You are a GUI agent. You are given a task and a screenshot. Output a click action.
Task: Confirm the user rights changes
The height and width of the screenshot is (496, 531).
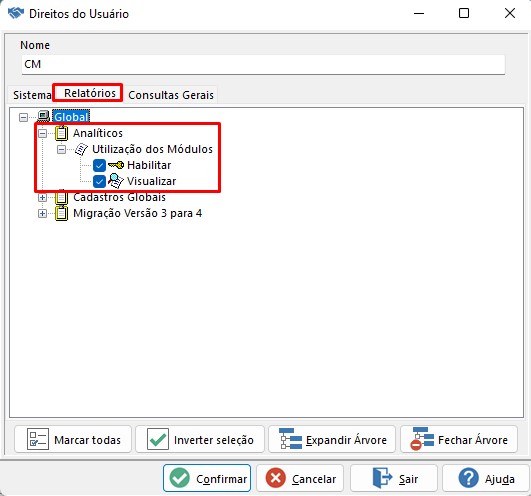207,478
